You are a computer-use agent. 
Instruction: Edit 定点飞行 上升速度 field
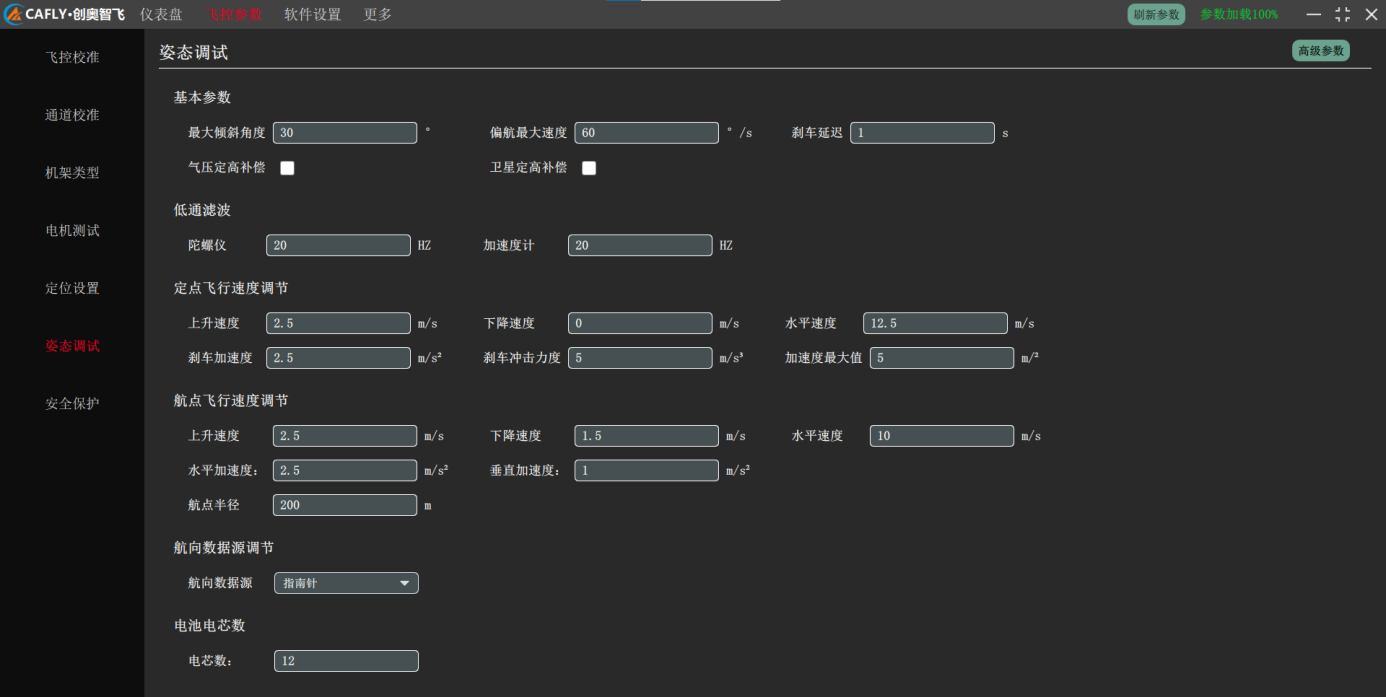339,323
